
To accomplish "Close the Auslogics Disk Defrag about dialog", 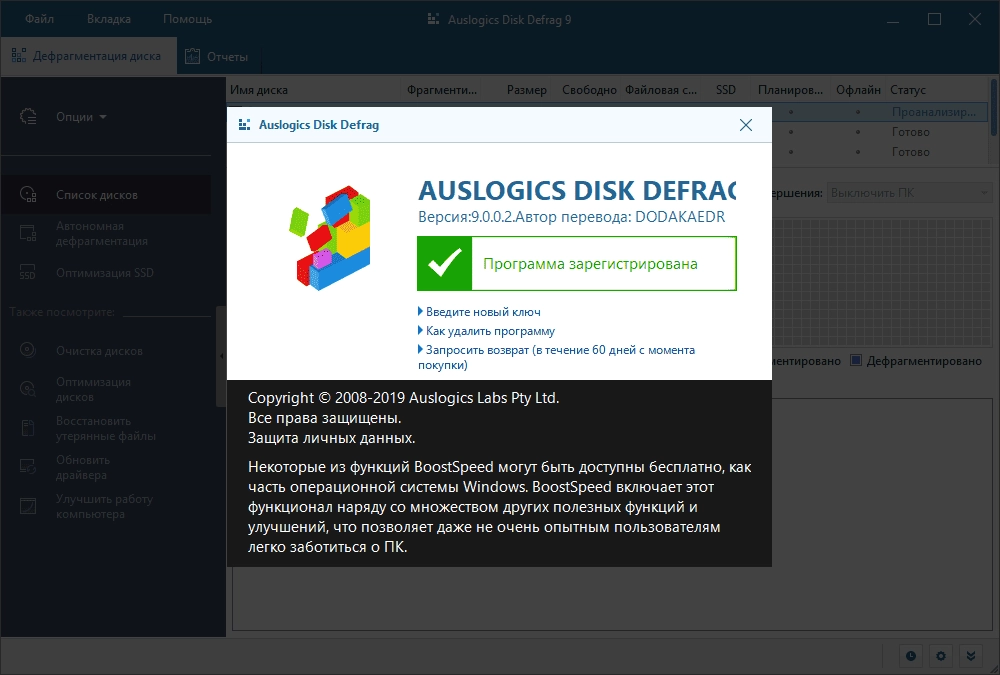I will (x=746, y=125).
